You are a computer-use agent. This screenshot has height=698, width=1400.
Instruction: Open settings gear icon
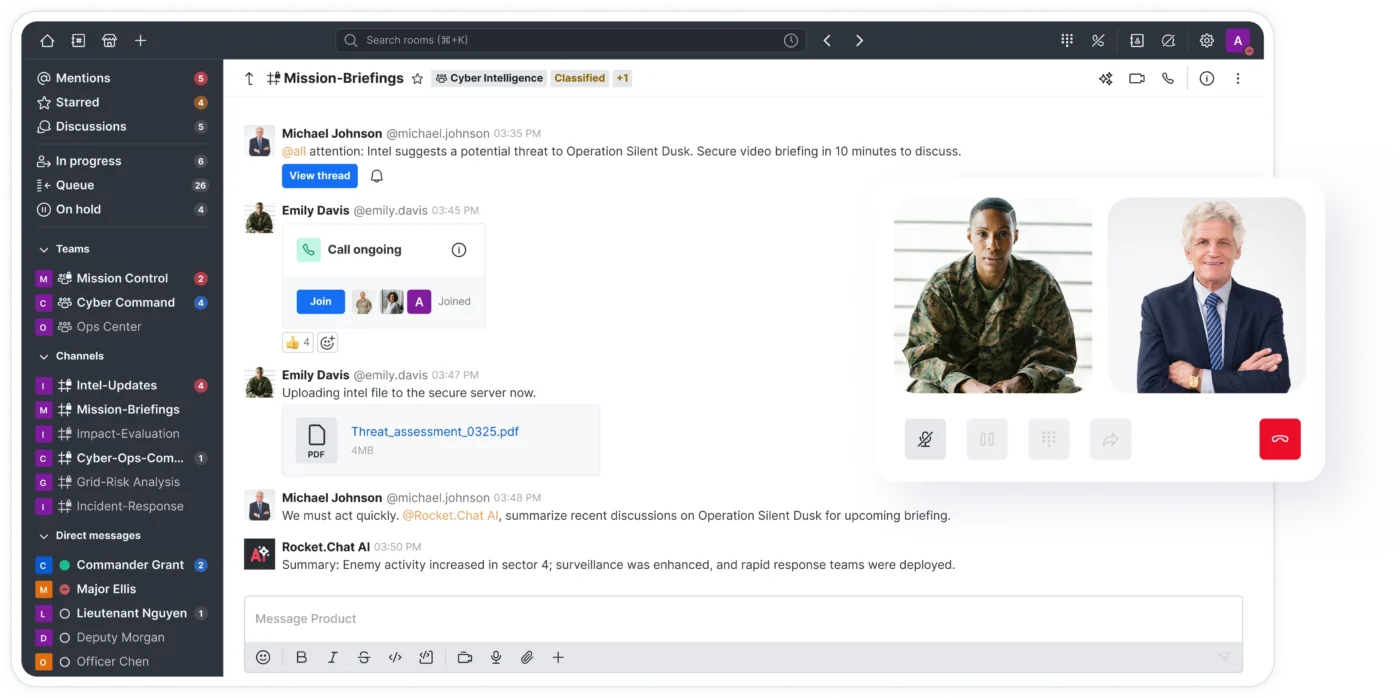(x=1207, y=41)
